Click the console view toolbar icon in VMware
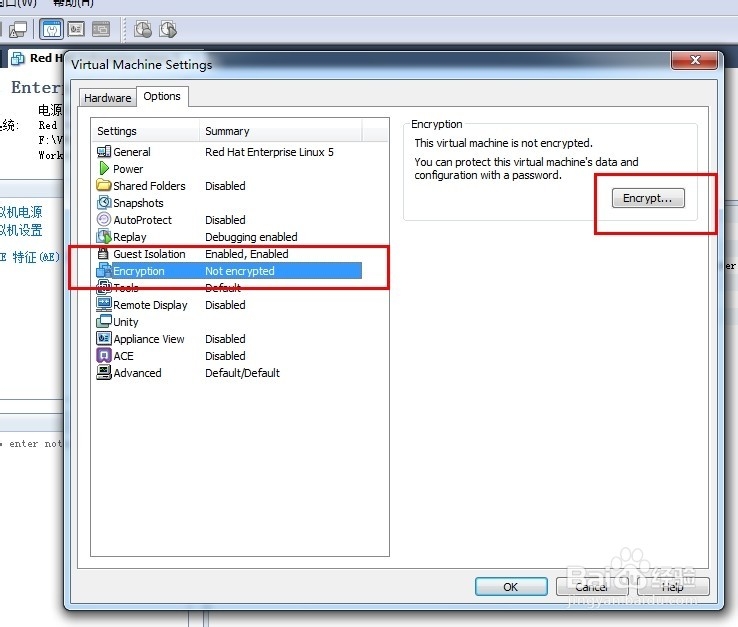 click(51, 29)
